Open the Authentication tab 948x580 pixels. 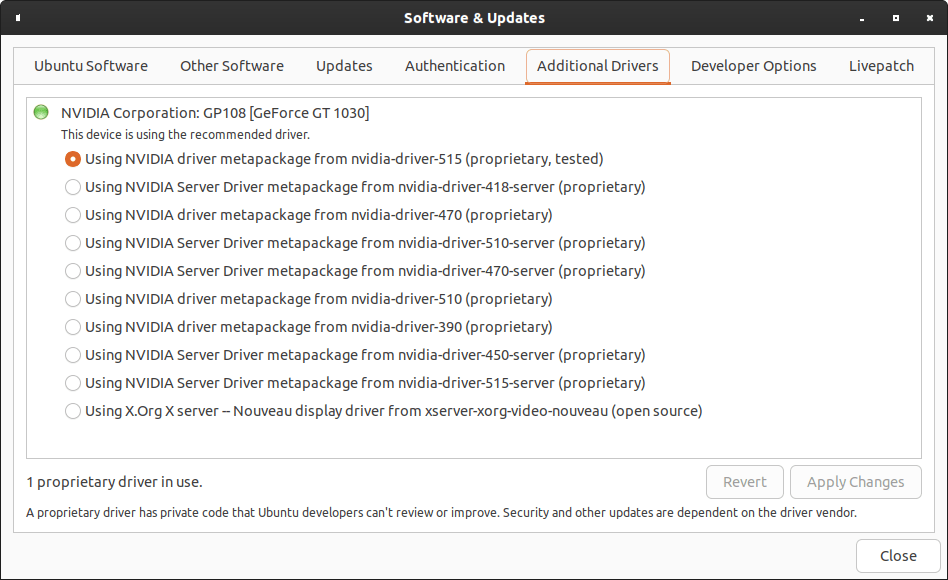click(x=455, y=66)
